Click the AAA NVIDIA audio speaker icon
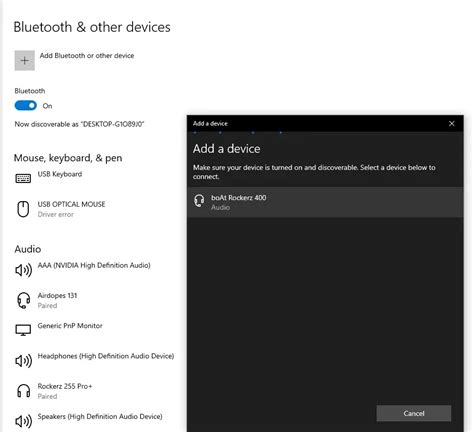The image size is (474, 432). [24, 270]
